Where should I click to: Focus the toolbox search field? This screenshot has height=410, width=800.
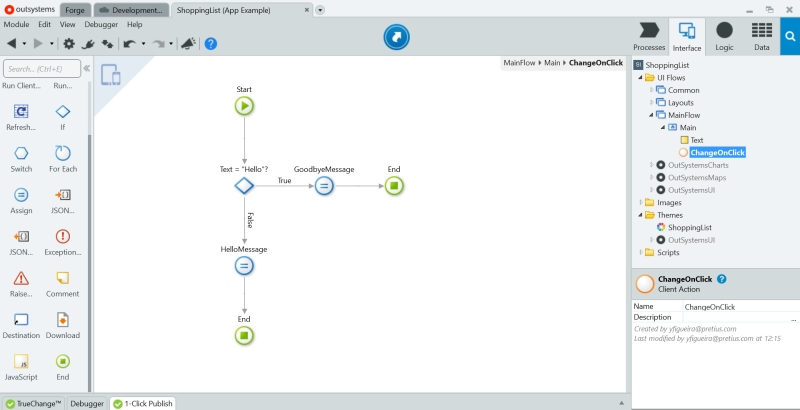[x=42, y=68]
